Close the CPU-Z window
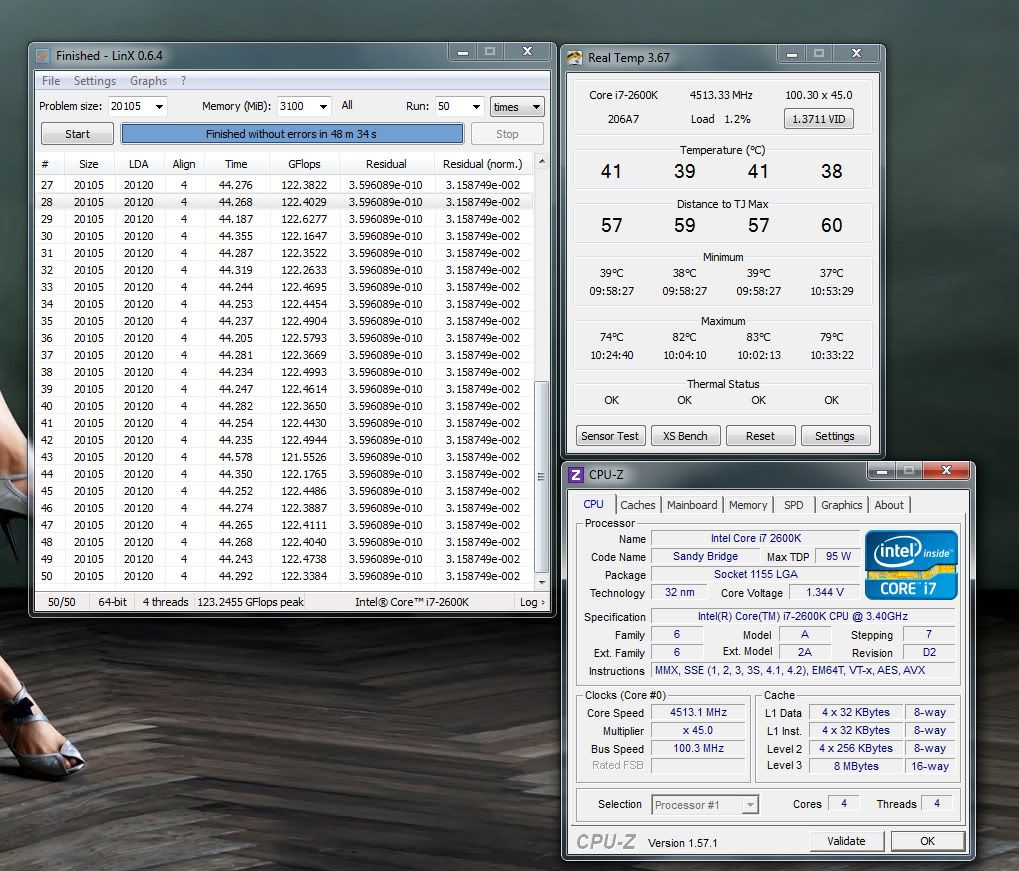This screenshot has height=871, width=1019. [946, 471]
